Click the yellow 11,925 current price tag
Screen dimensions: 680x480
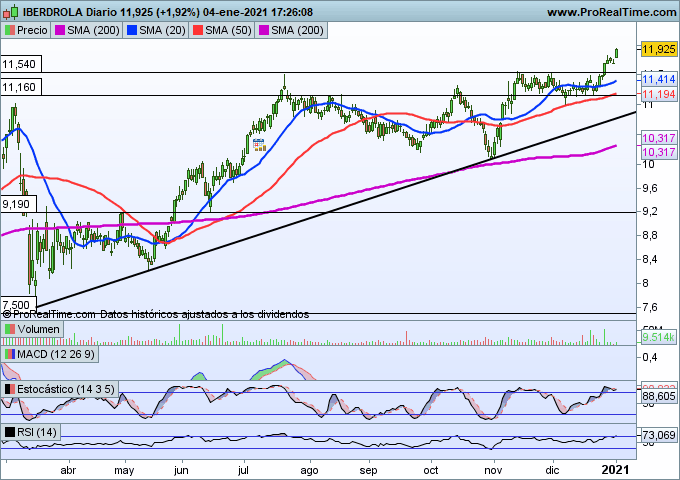tap(659, 49)
